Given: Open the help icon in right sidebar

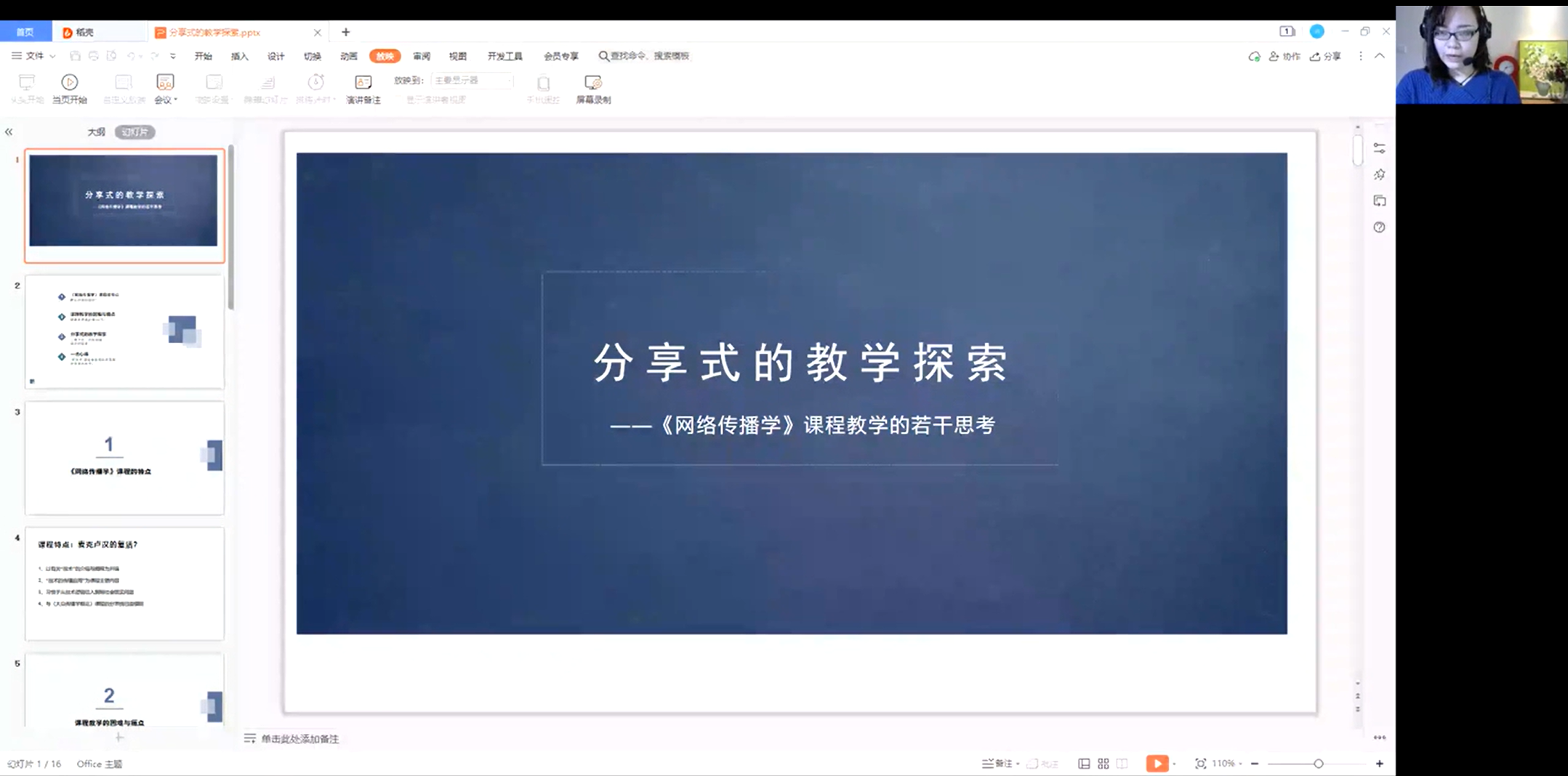Looking at the screenshot, I should click(x=1380, y=227).
